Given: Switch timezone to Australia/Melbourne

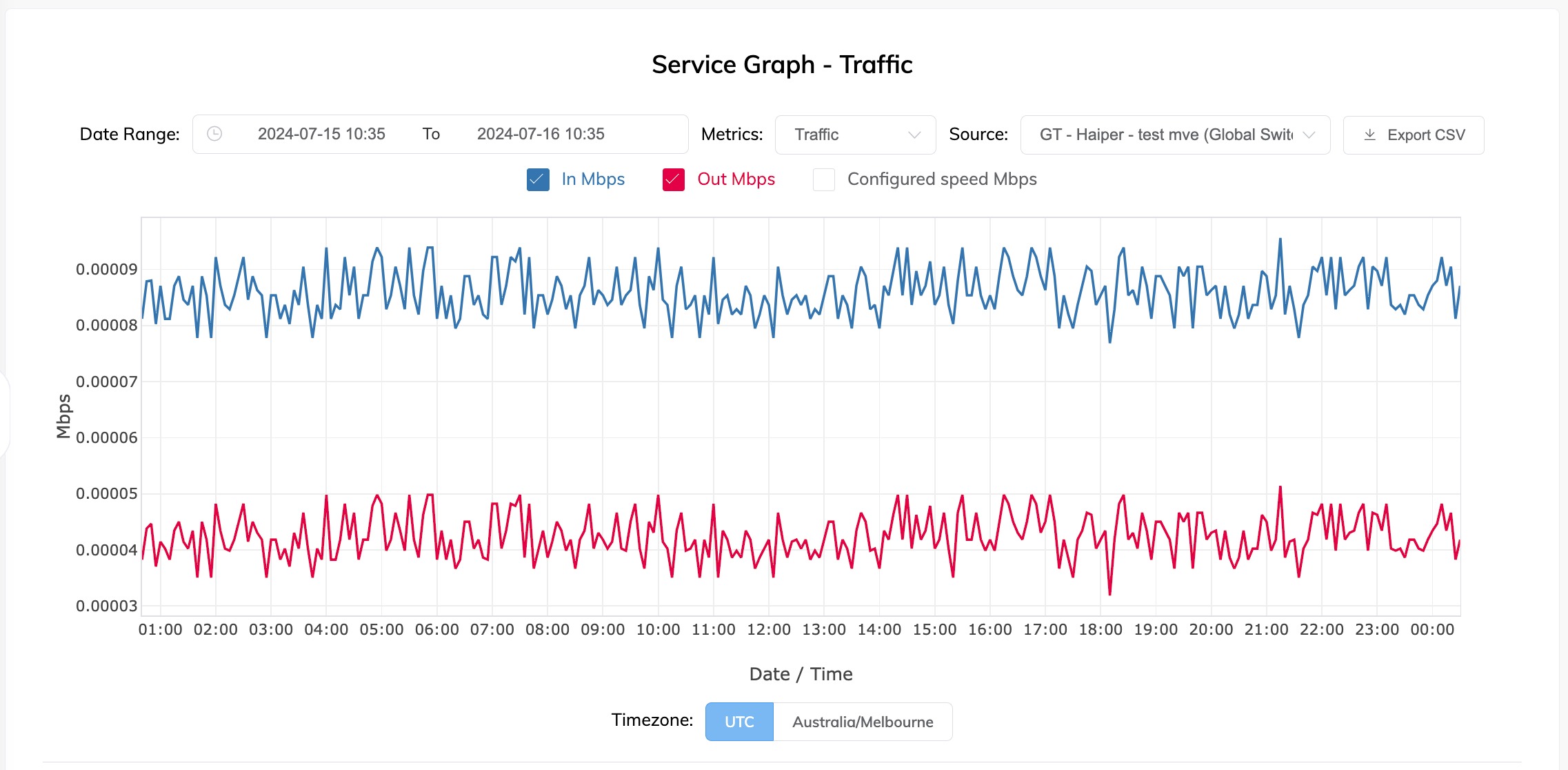Looking at the screenshot, I should point(863,721).
